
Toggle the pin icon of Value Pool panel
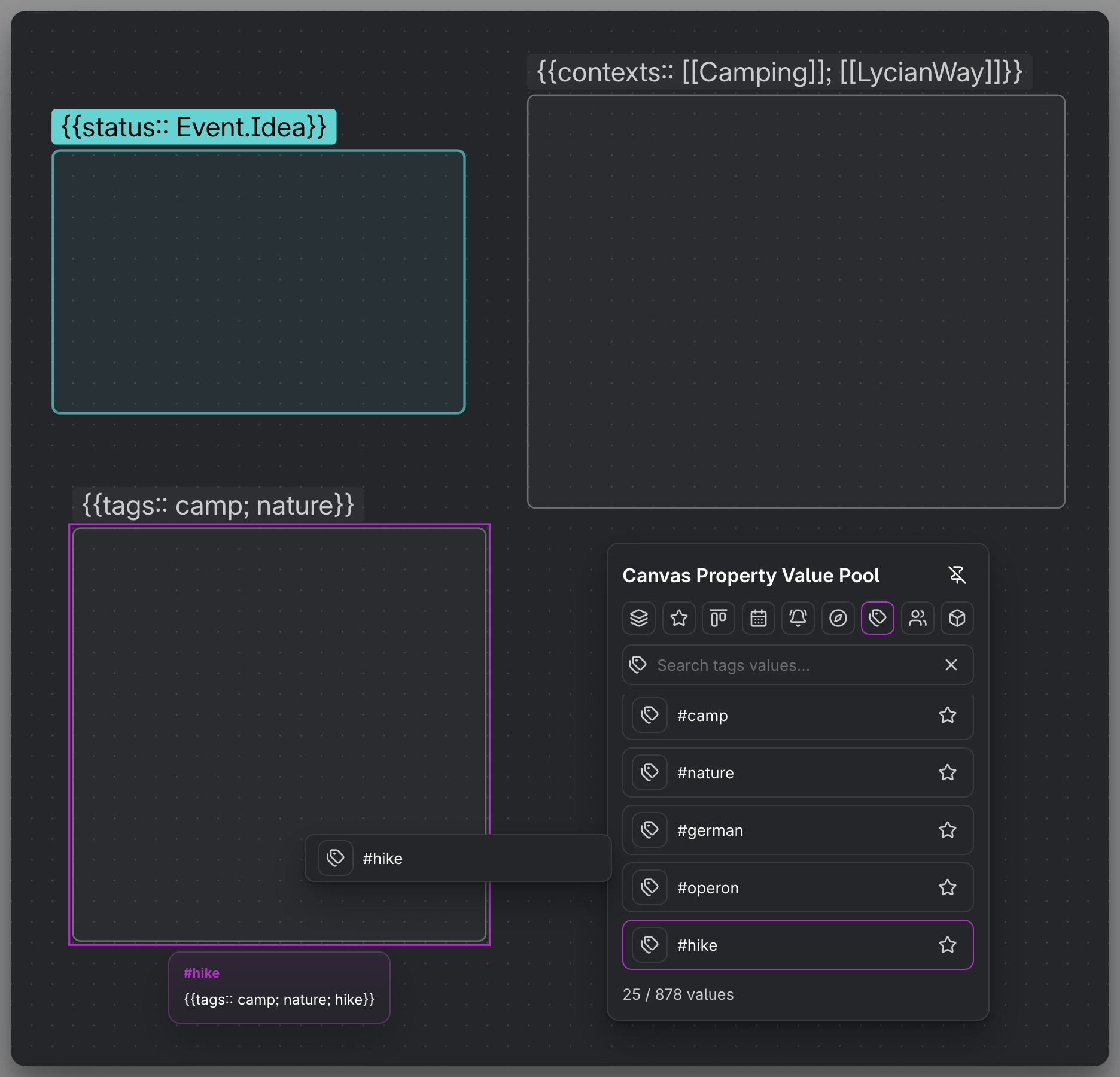tap(957, 575)
